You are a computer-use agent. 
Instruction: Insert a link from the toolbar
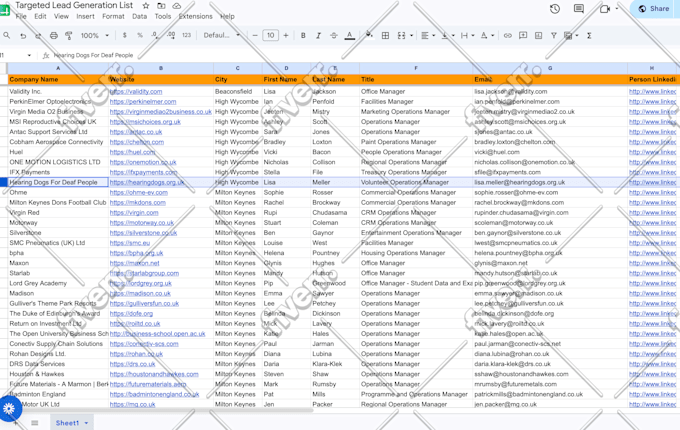point(507,36)
